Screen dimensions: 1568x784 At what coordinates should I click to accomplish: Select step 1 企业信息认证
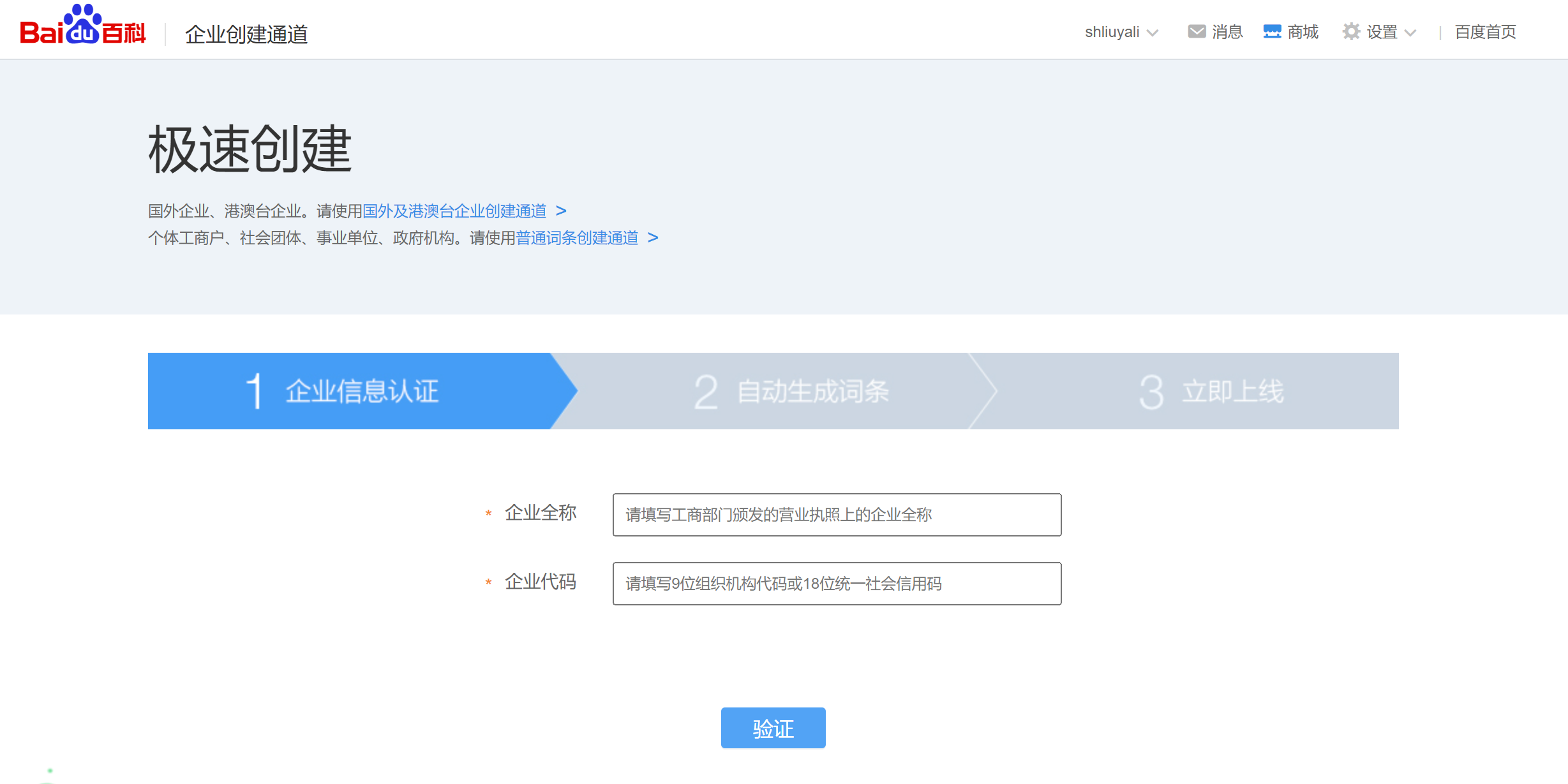pos(362,391)
